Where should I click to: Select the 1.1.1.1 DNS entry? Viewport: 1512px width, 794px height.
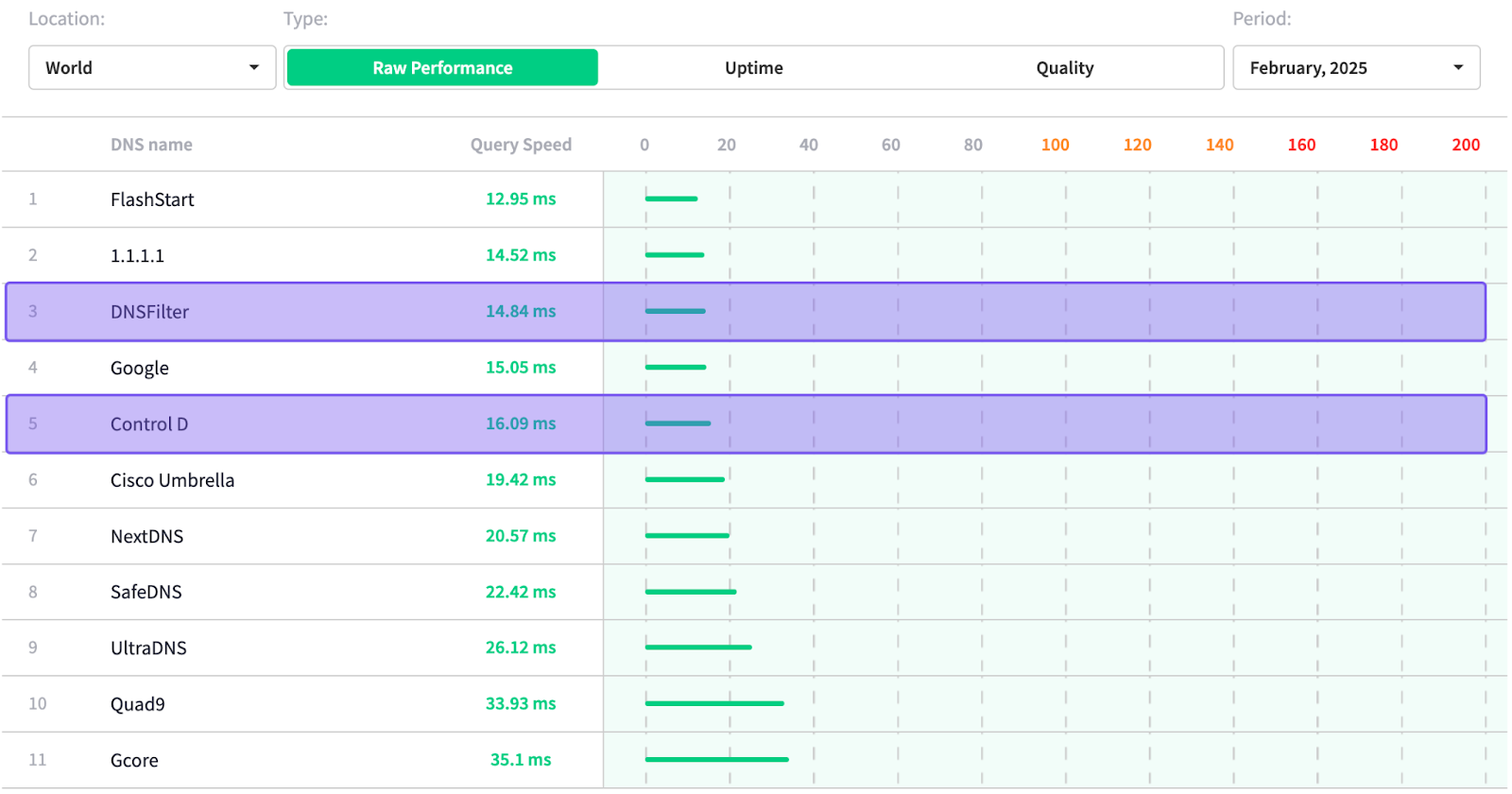(x=137, y=255)
